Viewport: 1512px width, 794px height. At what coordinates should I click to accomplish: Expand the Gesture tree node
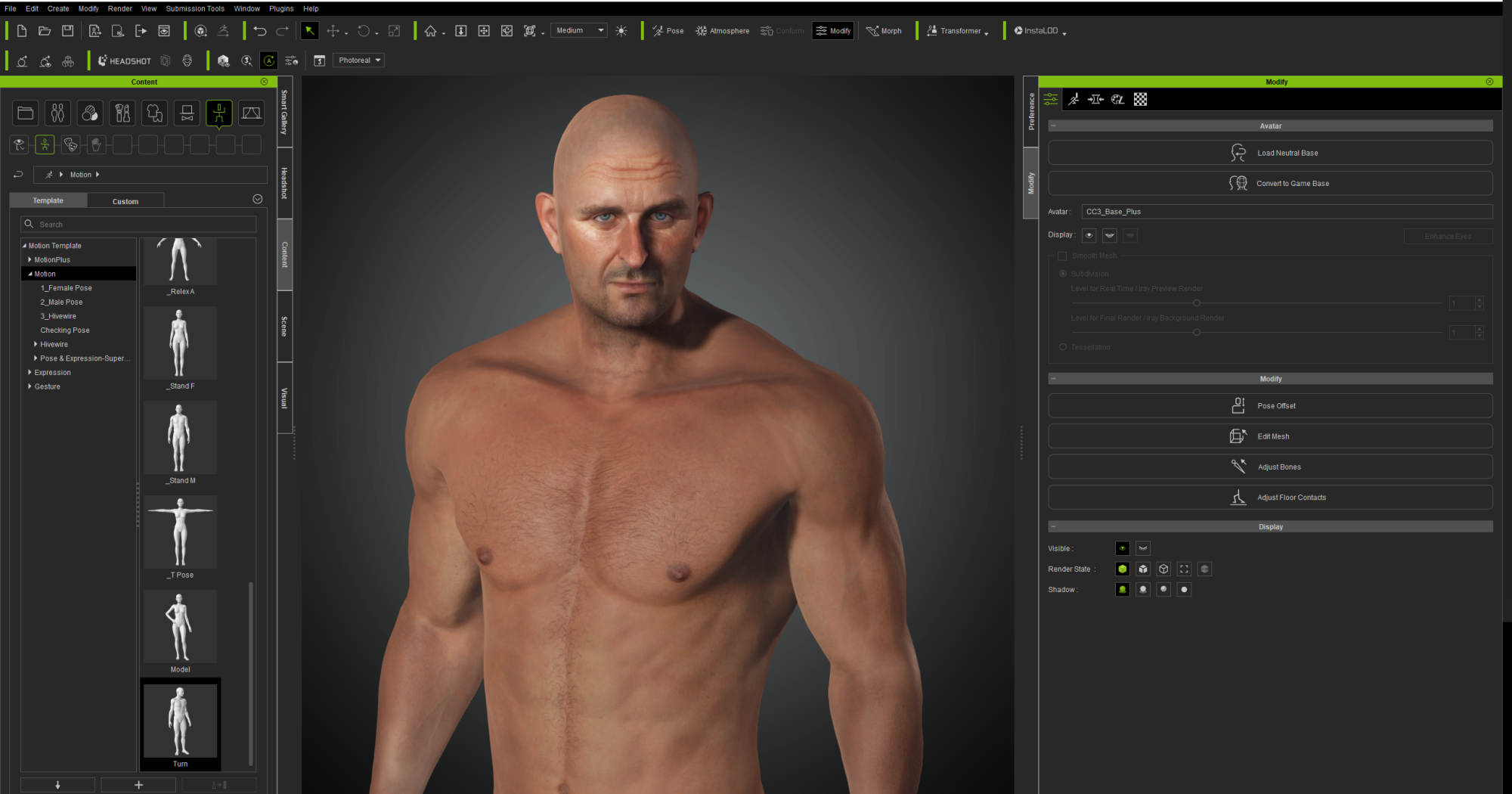click(29, 386)
